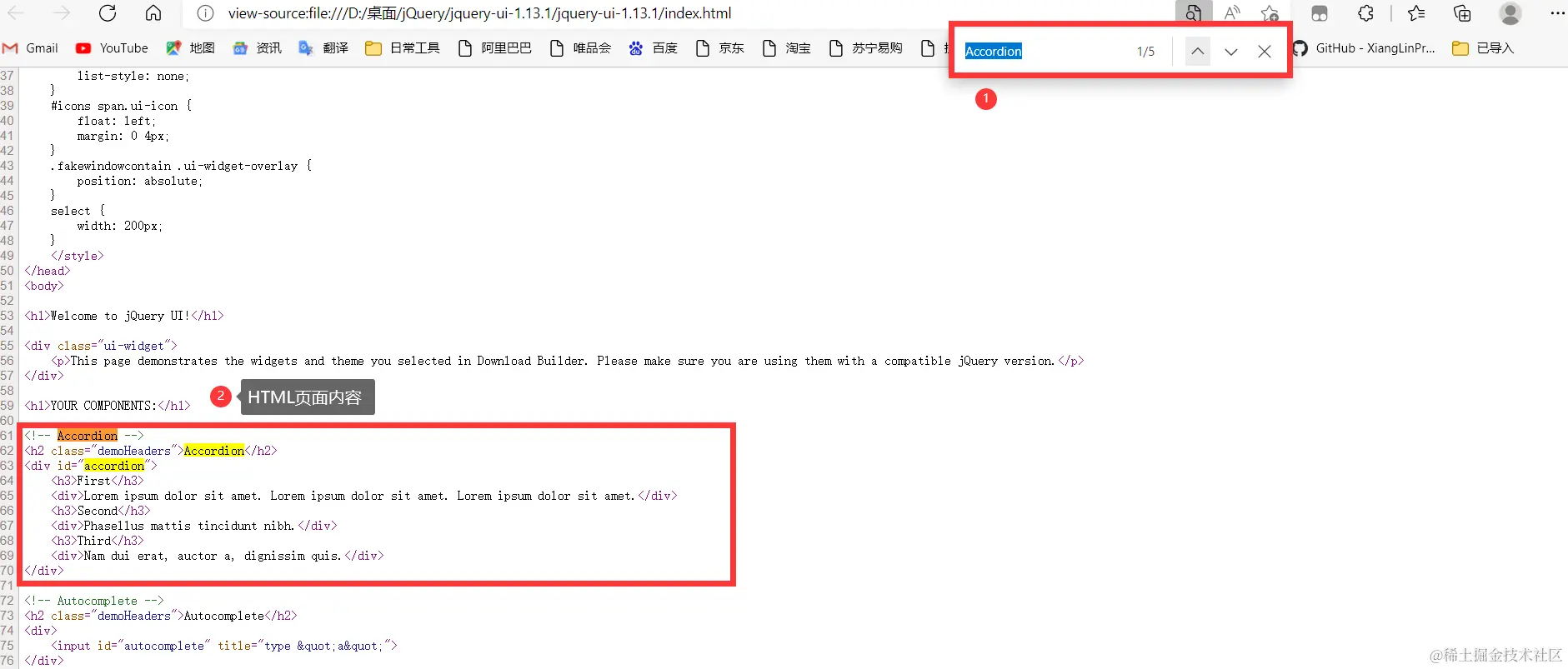1568x669 pixels.
Task: Click the 'position: absolute;' CSS line
Action: pos(140,181)
